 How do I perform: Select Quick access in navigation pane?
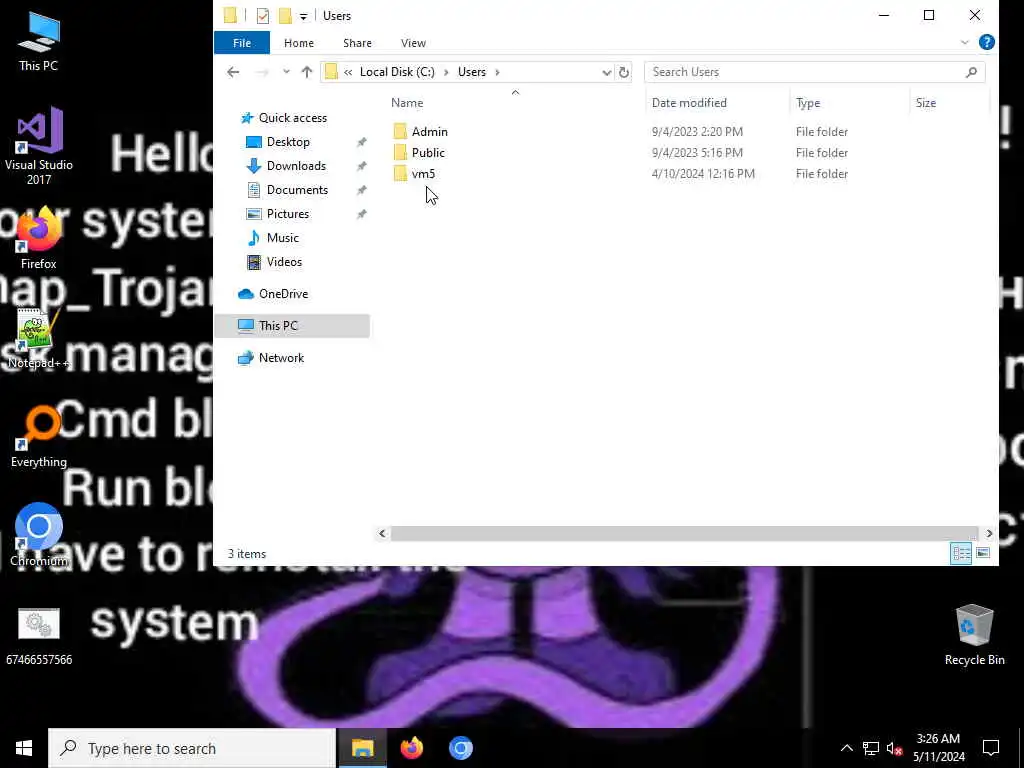tap(293, 118)
